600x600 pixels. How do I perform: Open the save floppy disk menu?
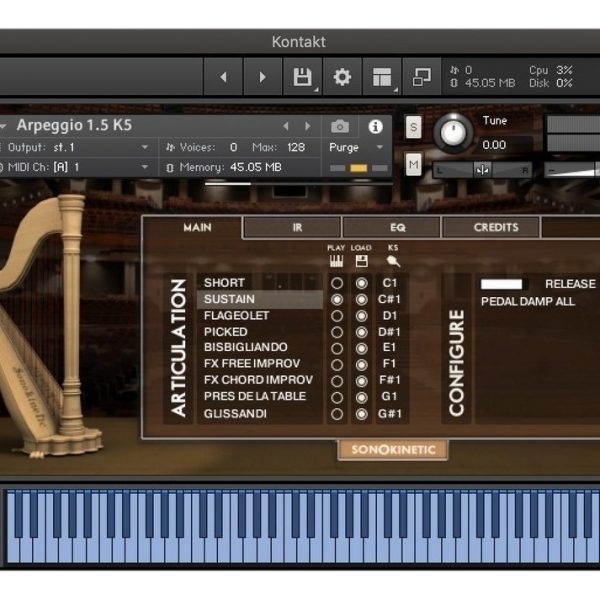pyautogui.click(x=303, y=77)
